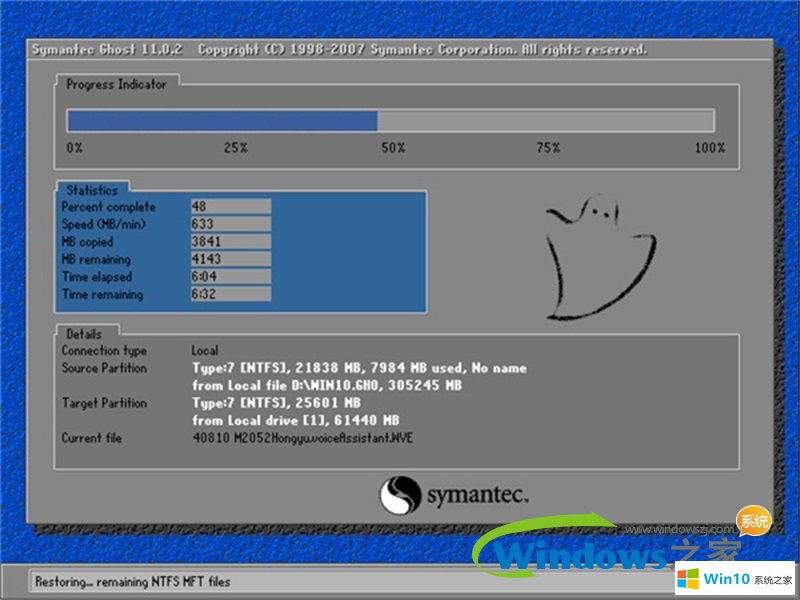Image resolution: width=800 pixels, height=600 pixels.
Task: Click the Time remaining label
Action: [103, 294]
